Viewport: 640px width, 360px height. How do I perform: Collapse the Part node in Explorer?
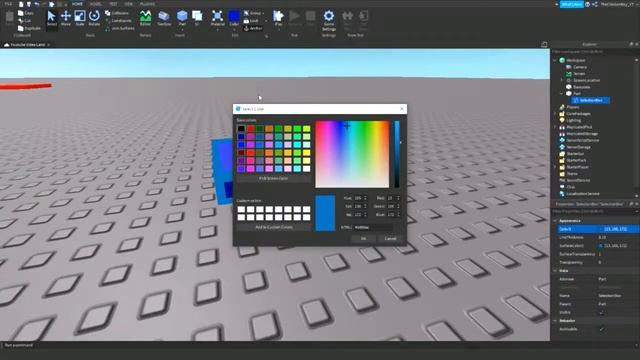562,93
